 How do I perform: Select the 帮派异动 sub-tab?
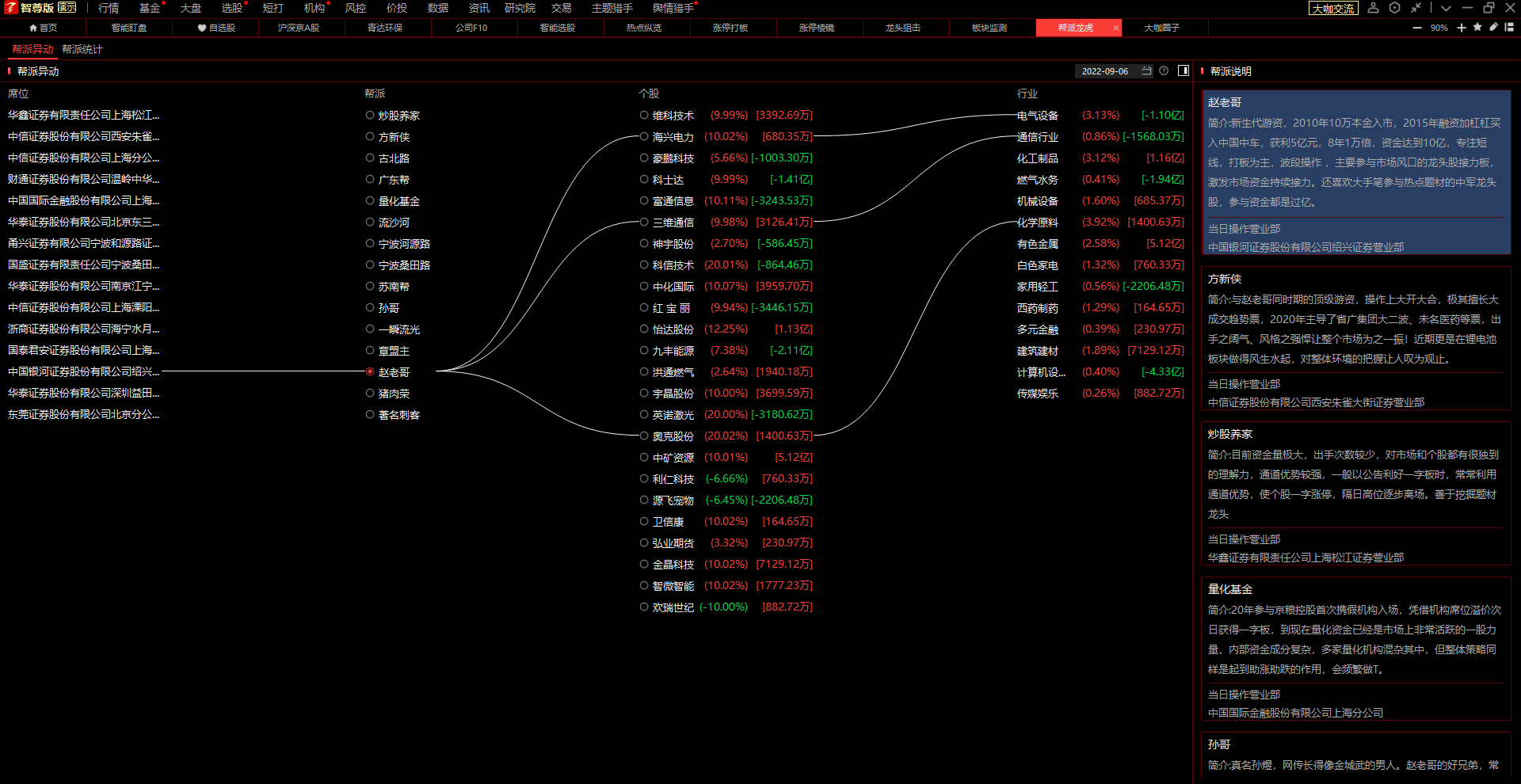coord(32,49)
